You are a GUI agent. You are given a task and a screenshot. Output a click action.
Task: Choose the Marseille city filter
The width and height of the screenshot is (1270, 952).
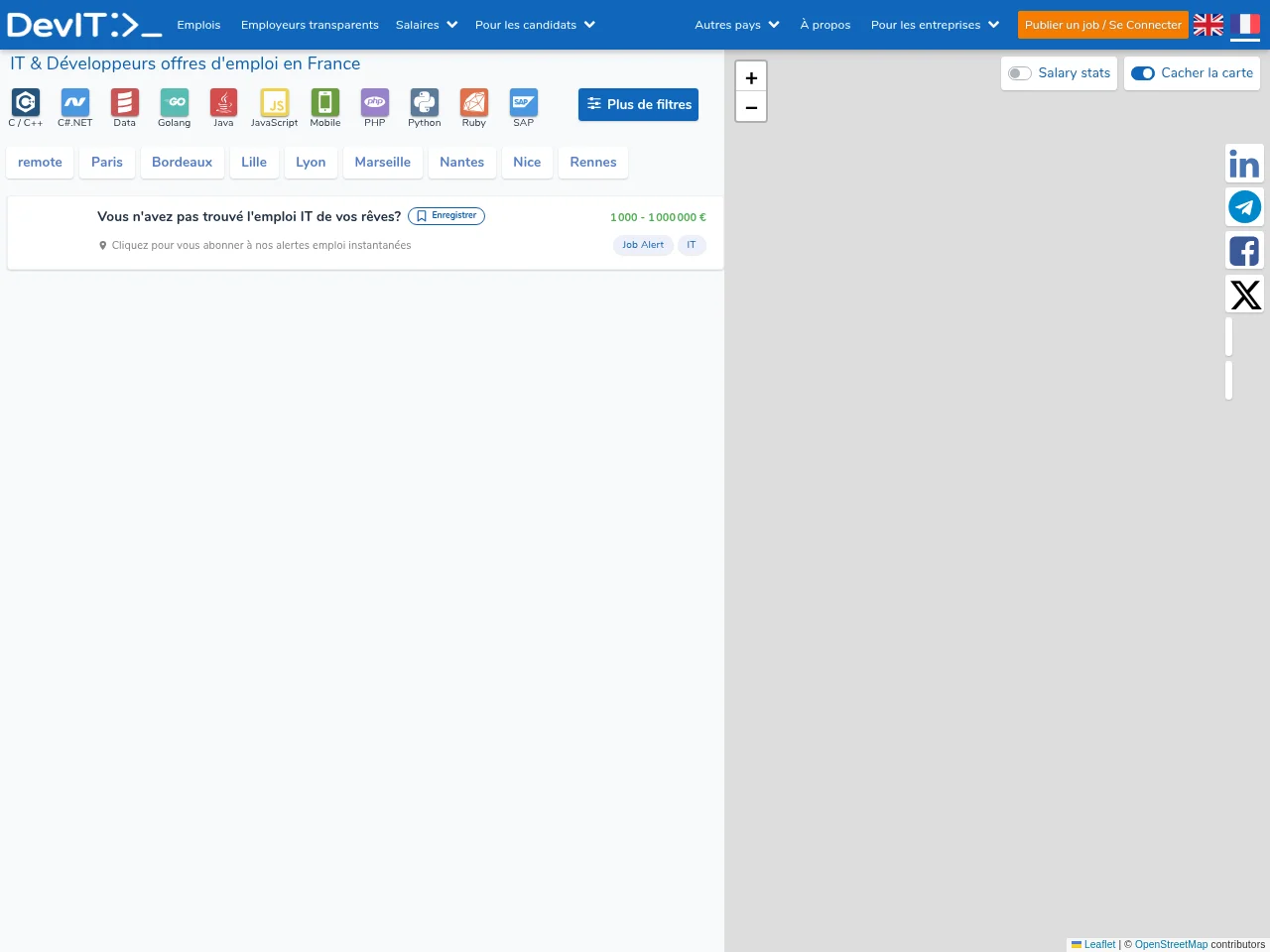coord(383,162)
